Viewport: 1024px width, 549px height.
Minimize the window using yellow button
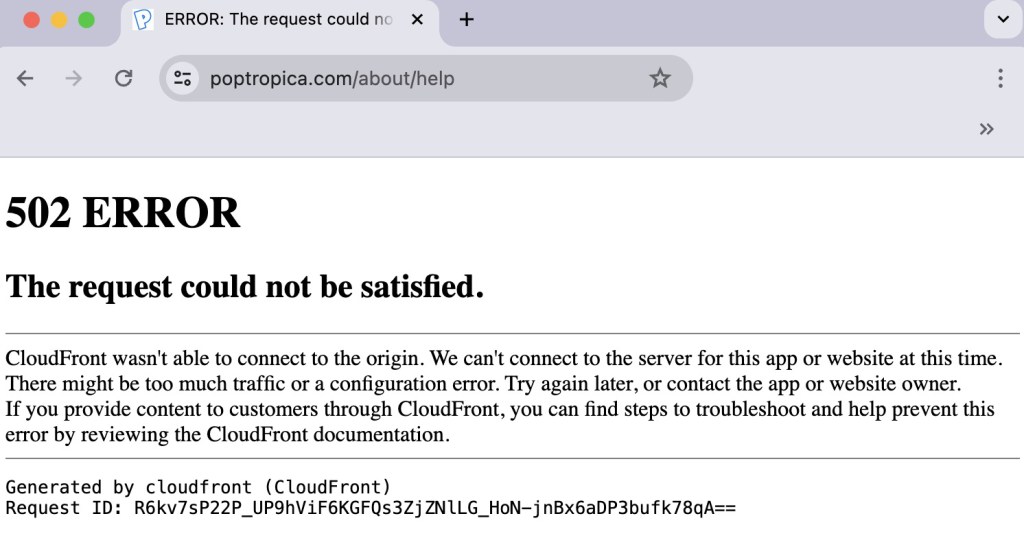pos(59,20)
